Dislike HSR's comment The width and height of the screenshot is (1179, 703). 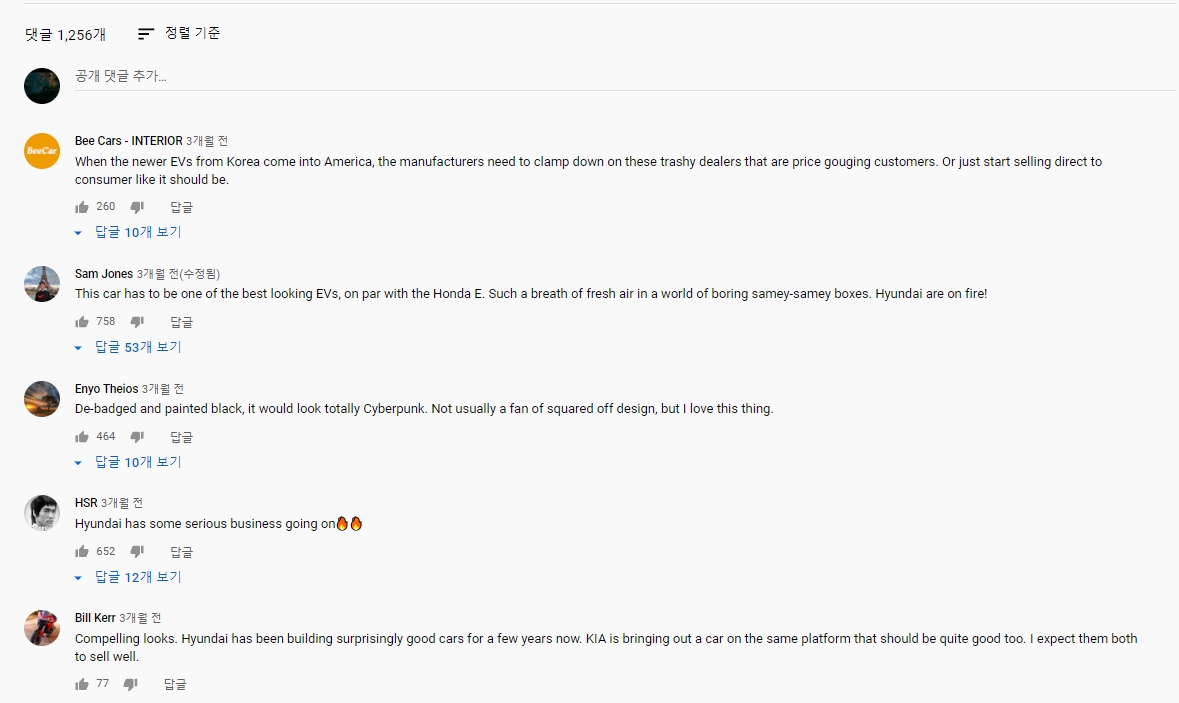[137, 552]
